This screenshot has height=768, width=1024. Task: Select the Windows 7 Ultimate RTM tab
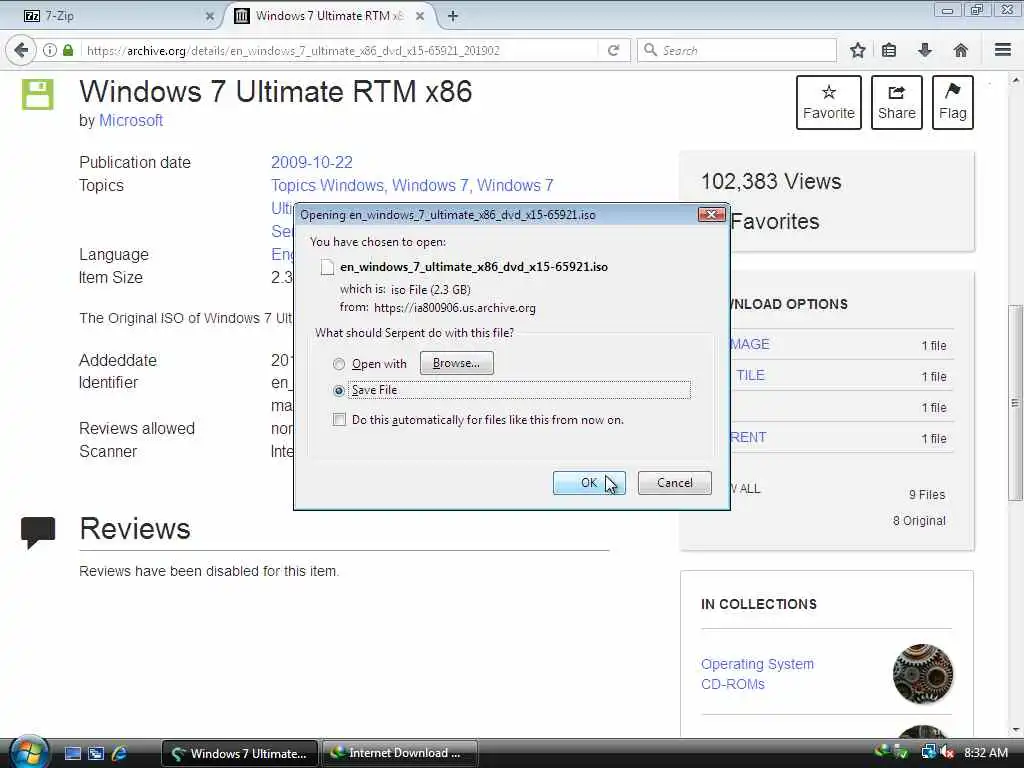click(330, 16)
